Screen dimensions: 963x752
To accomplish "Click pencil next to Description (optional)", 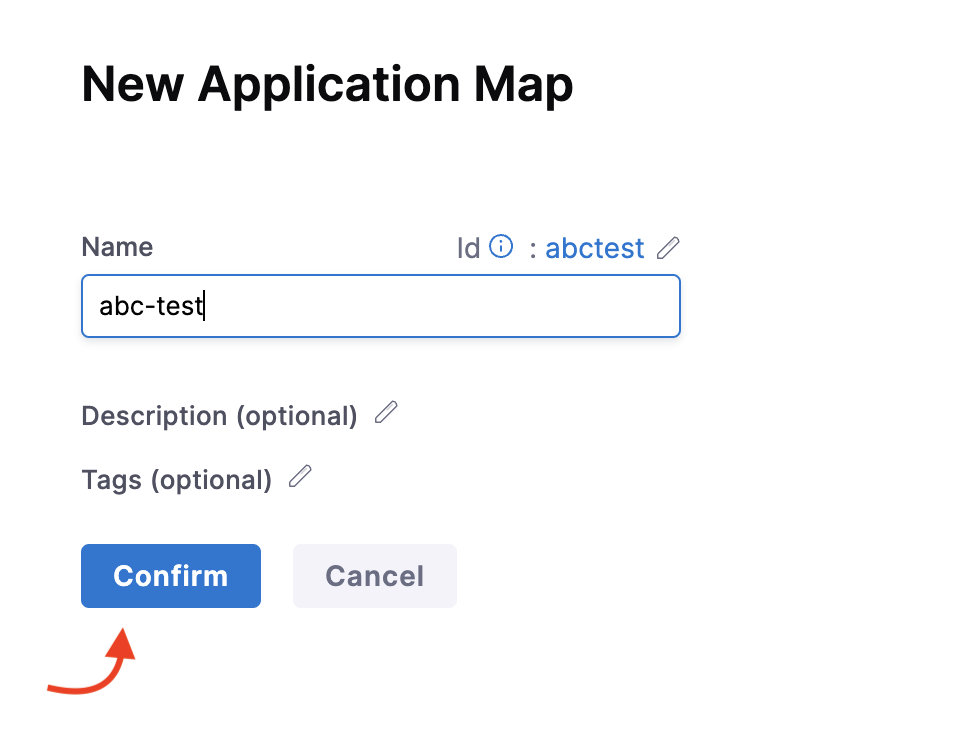I will (x=386, y=413).
